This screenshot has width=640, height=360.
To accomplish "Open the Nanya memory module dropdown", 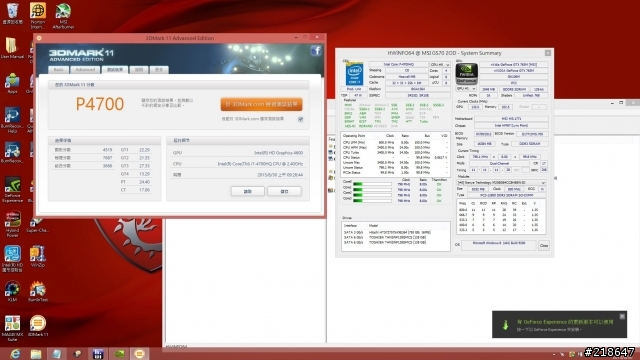I will click(x=501, y=182).
